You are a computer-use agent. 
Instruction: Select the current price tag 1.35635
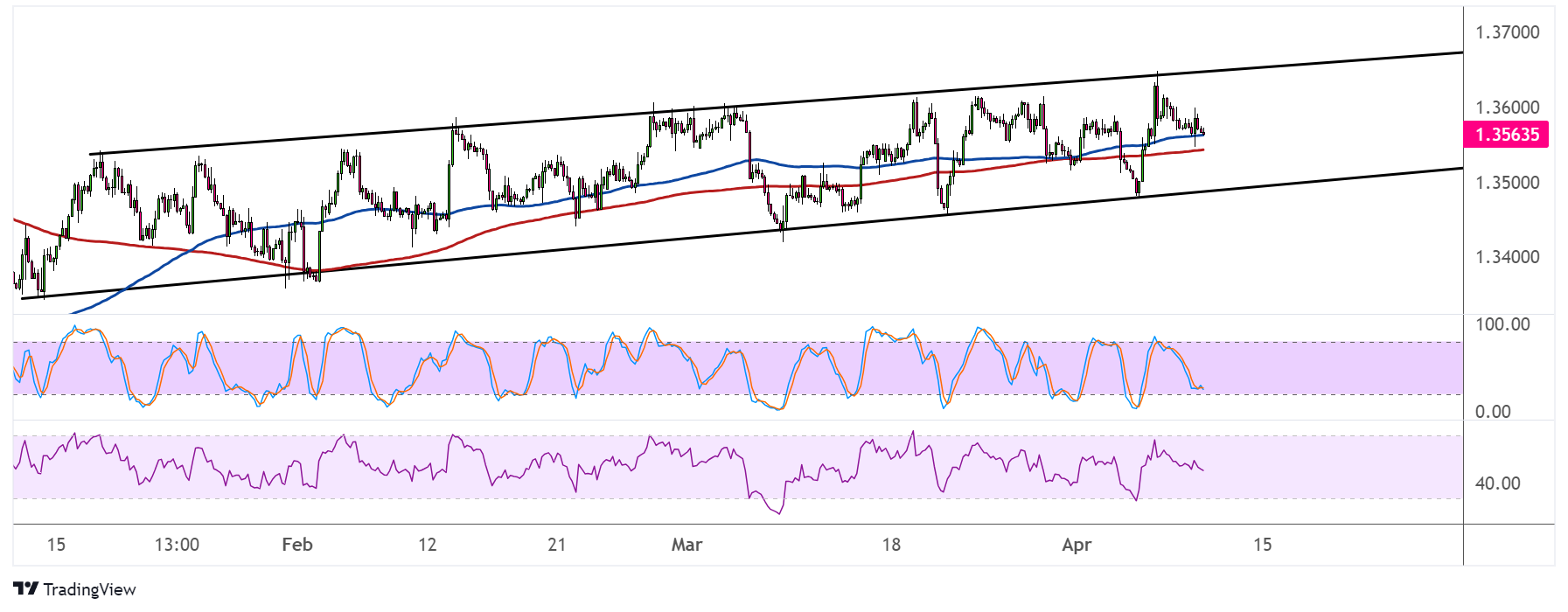[1506, 135]
